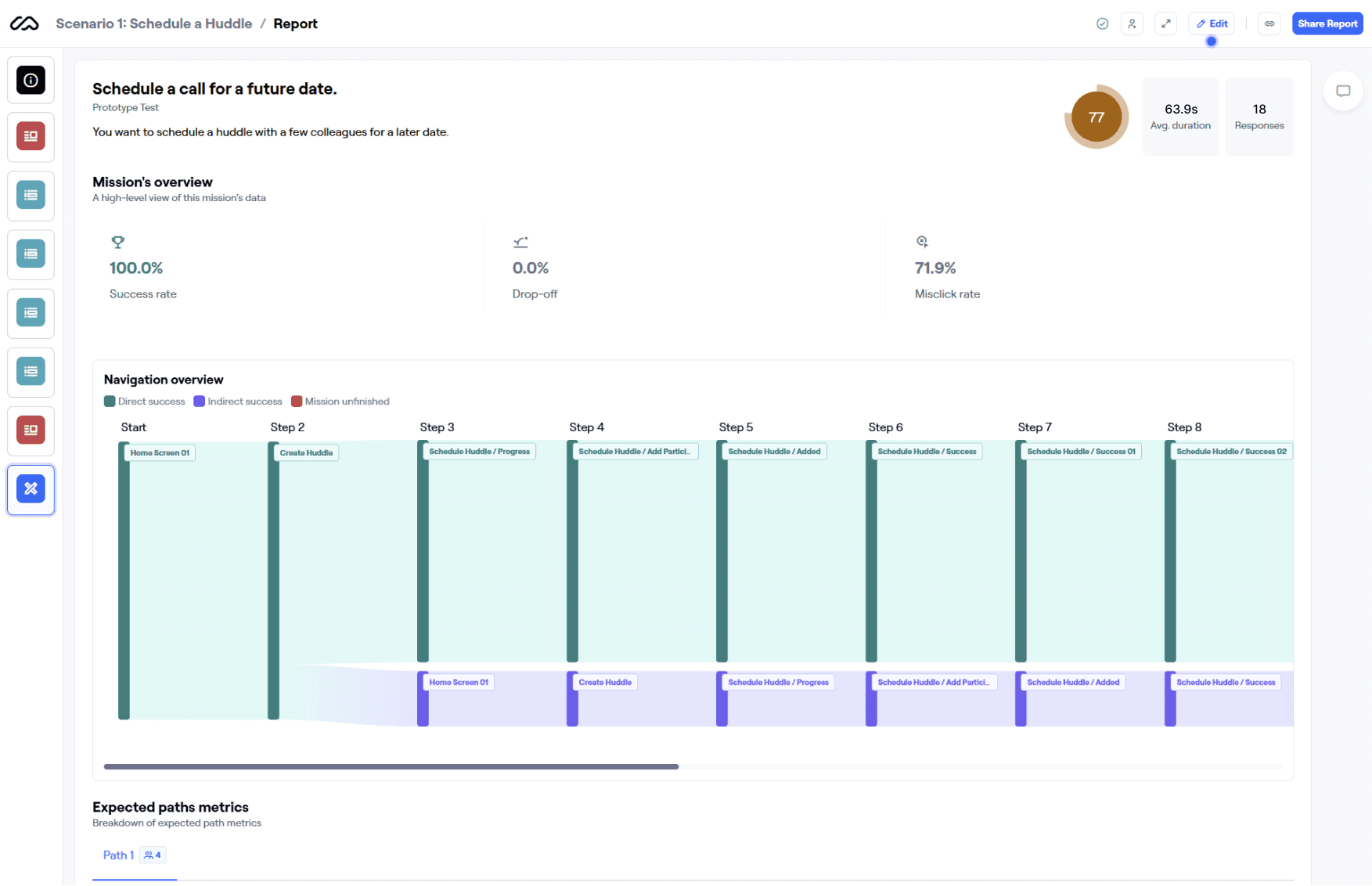Viewport: 1372px width, 886px height.
Task: Click the navigation overview horizontal scrollbar
Action: click(x=391, y=766)
